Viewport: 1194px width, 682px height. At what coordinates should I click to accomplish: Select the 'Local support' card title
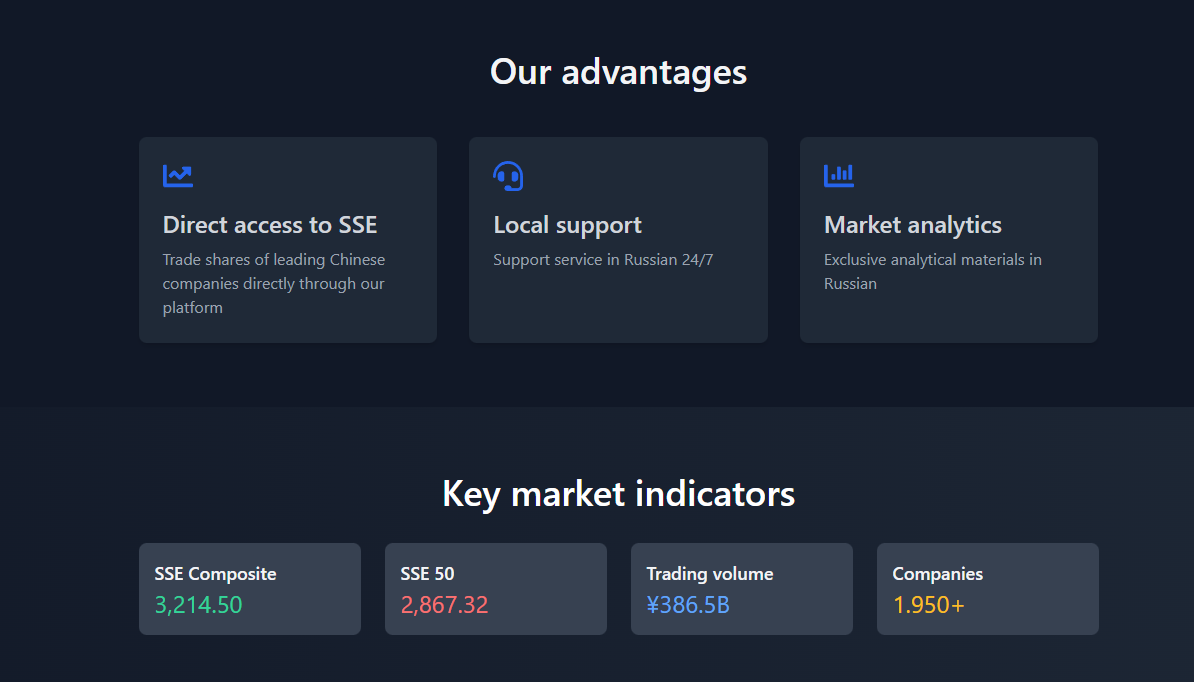pos(567,225)
